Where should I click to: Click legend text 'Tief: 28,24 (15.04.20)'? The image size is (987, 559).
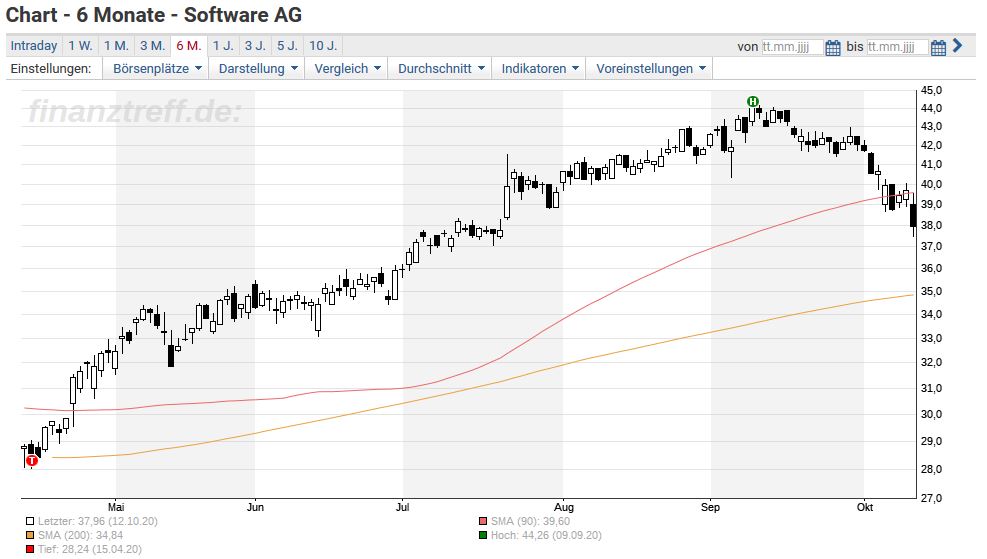coord(89,550)
